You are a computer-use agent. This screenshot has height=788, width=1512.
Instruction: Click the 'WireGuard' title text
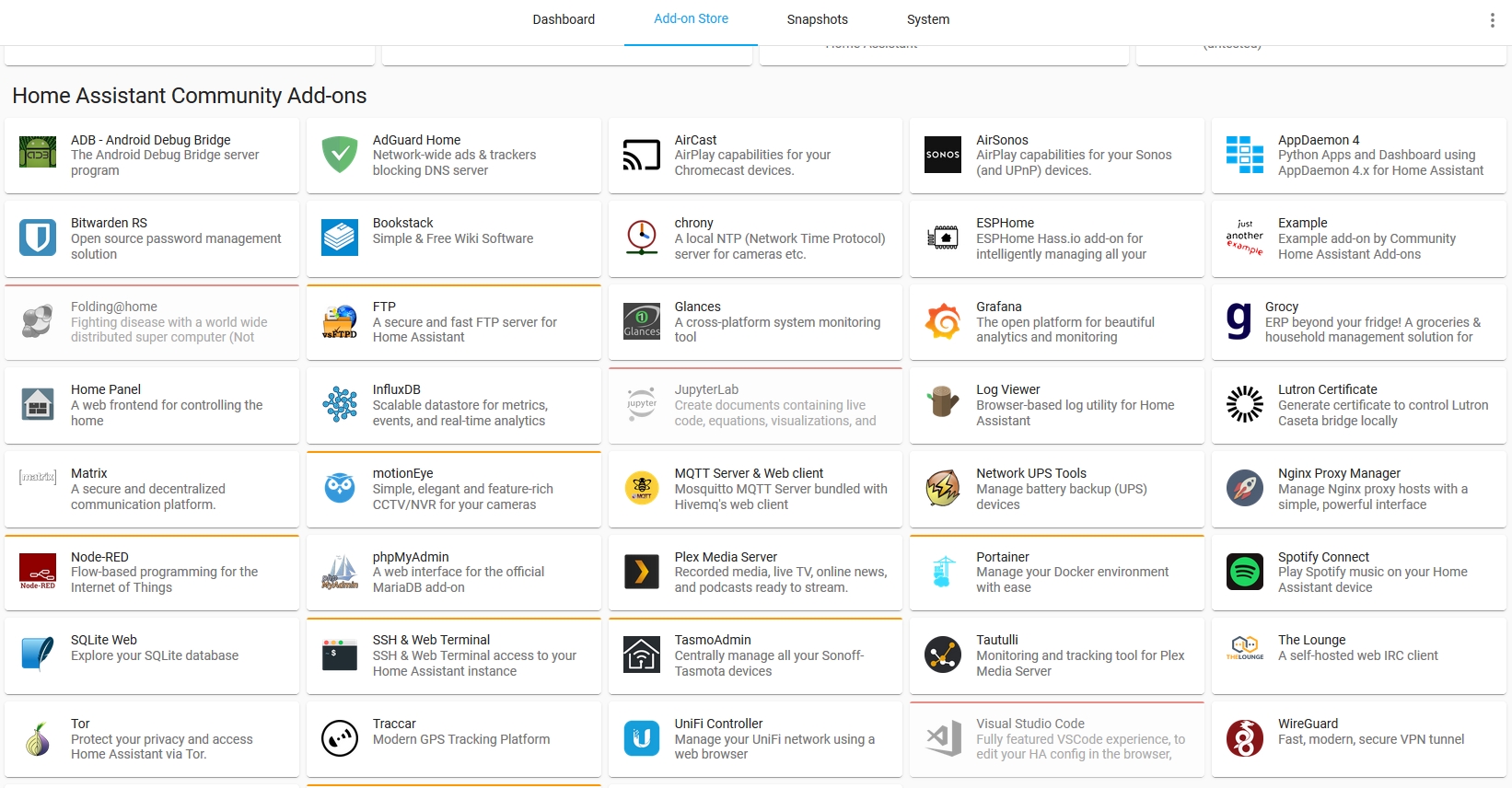coord(1308,724)
